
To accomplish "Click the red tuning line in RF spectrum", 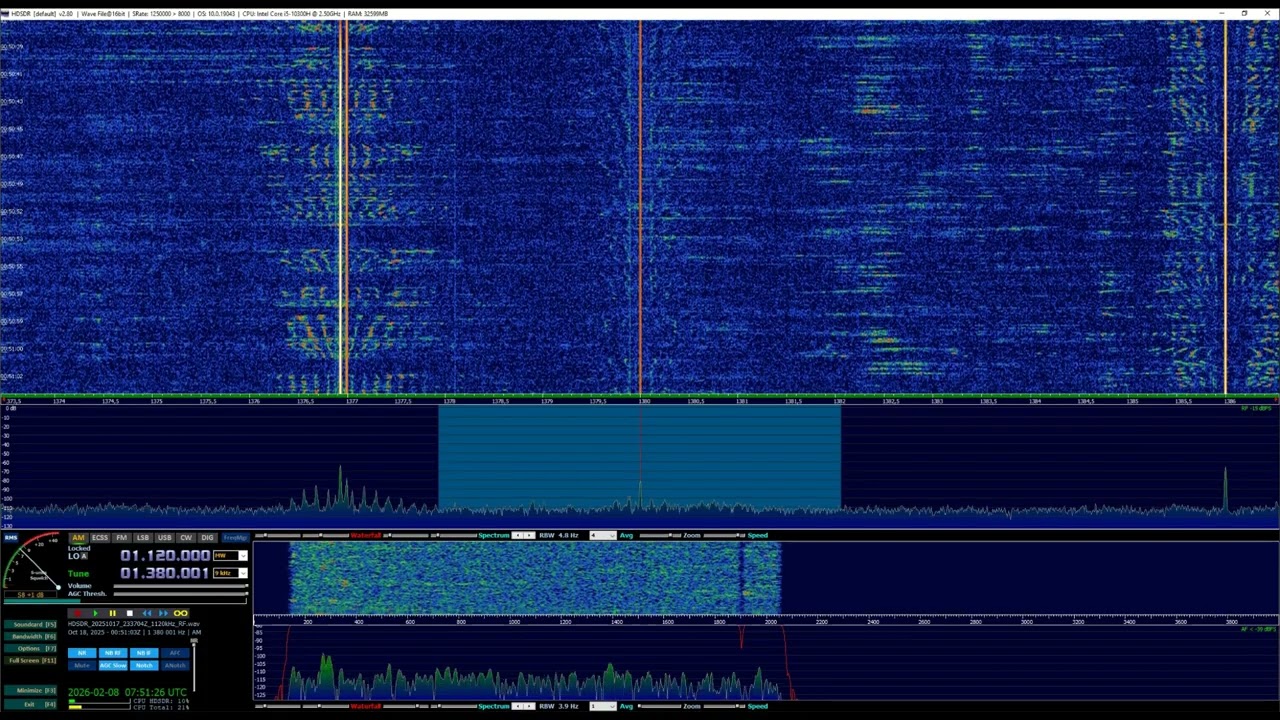I will coord(641,460).
